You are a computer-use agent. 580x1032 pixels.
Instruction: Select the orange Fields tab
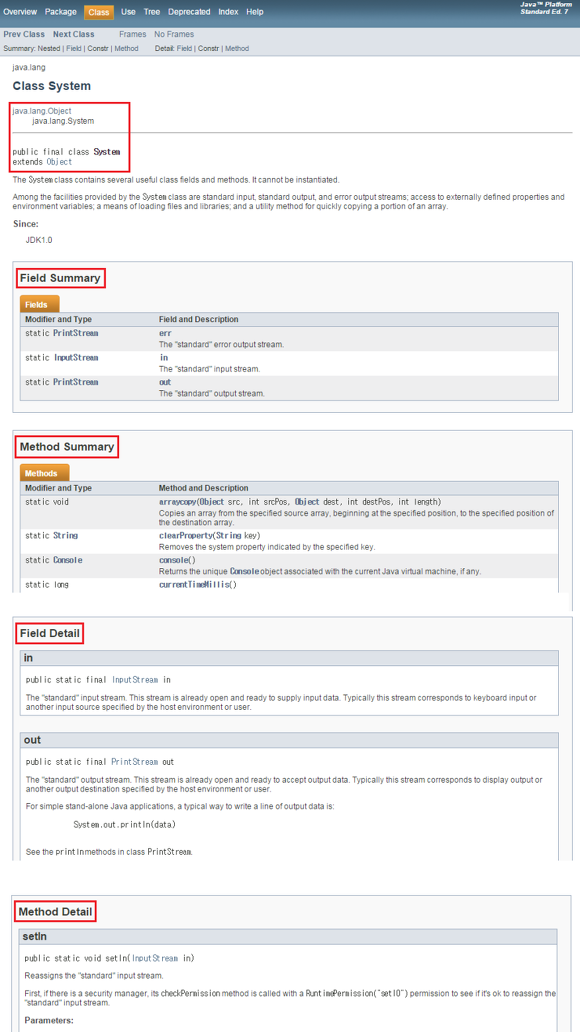click(x=40, y=305)
